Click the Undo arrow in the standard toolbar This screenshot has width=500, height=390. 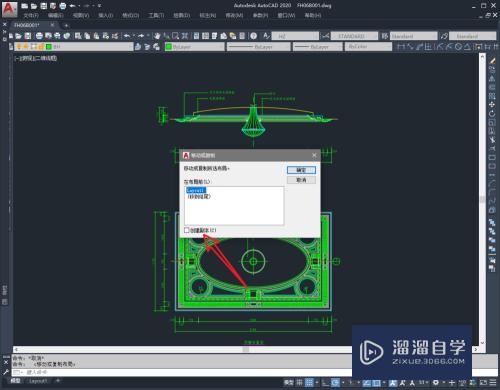[x=127, y=36]
